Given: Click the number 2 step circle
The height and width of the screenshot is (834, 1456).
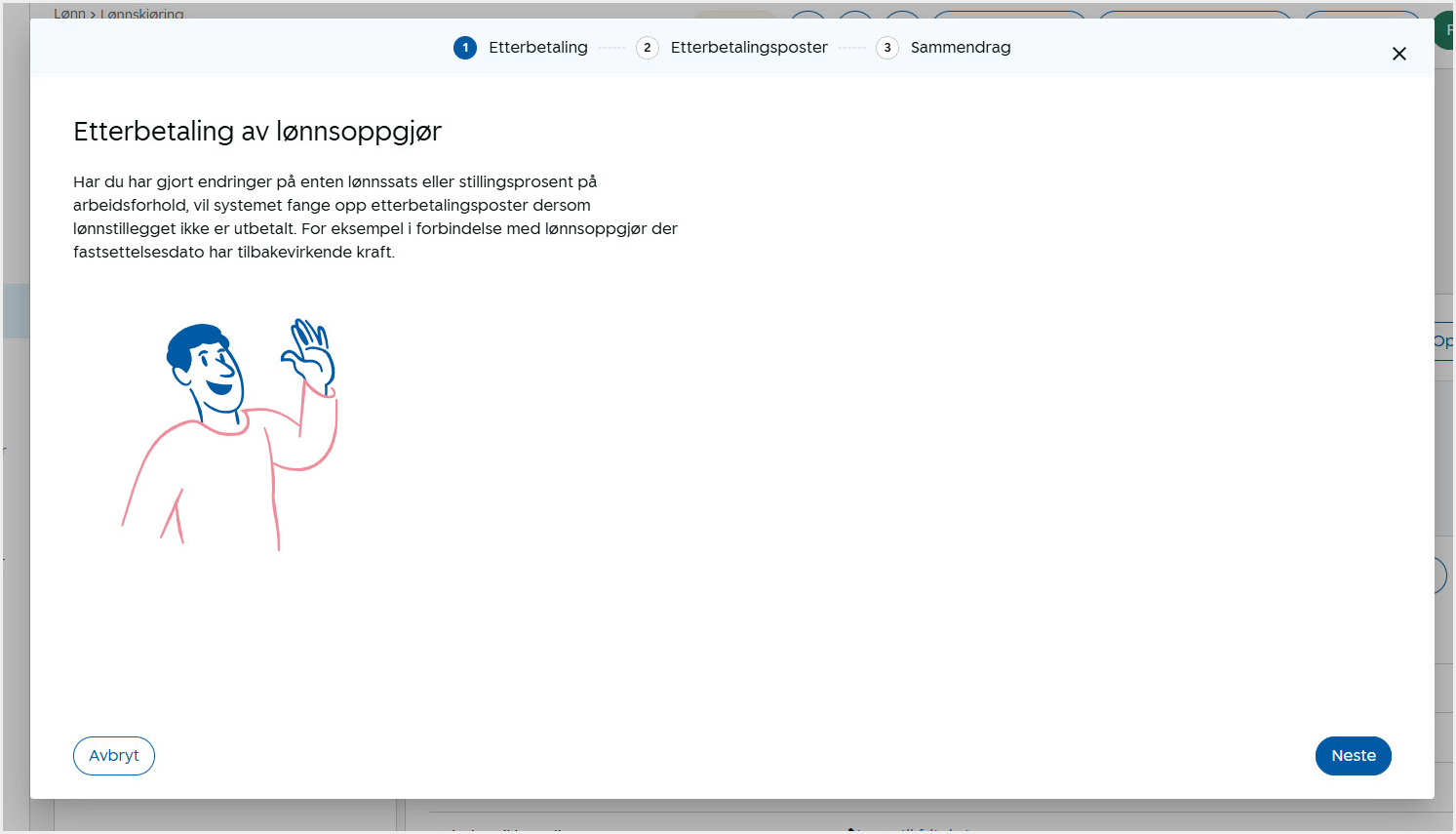Looking at the screenshot, I should click(x=647, y=48).
